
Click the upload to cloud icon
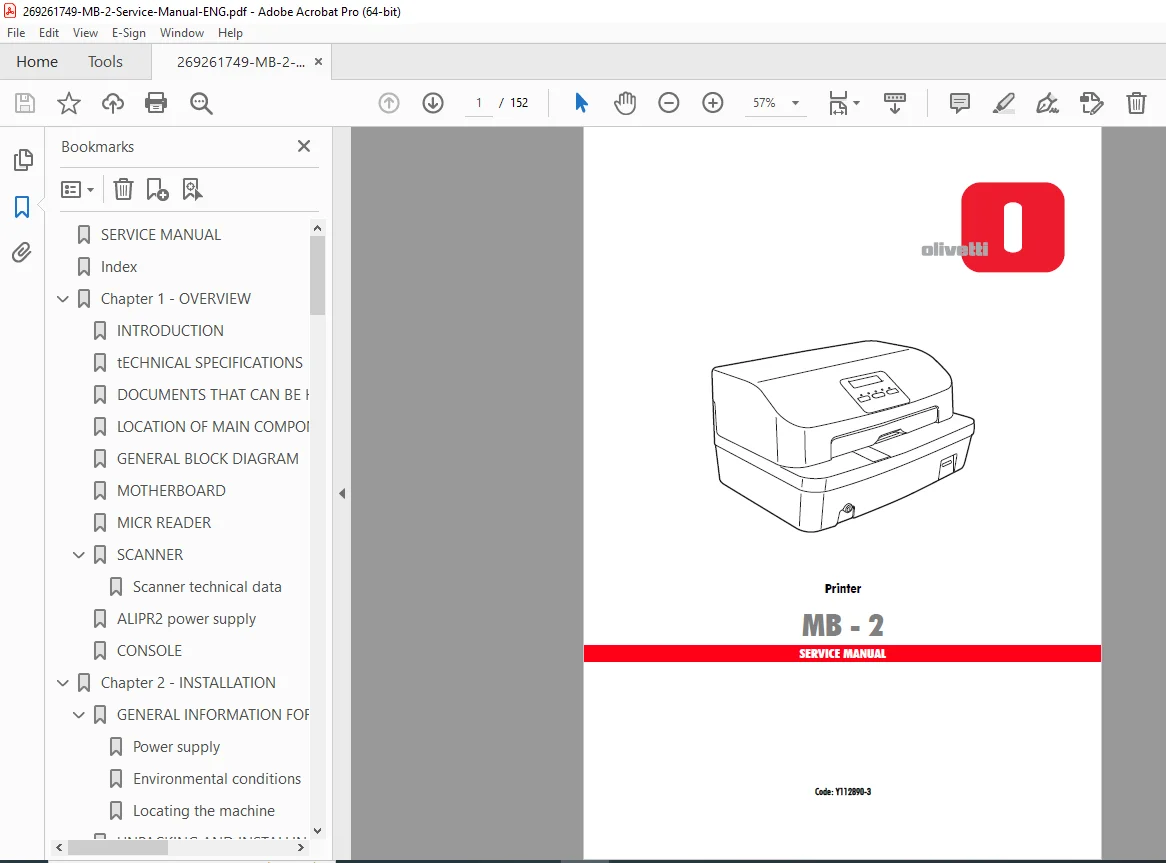pyautogui.click(x=112, y=103)
